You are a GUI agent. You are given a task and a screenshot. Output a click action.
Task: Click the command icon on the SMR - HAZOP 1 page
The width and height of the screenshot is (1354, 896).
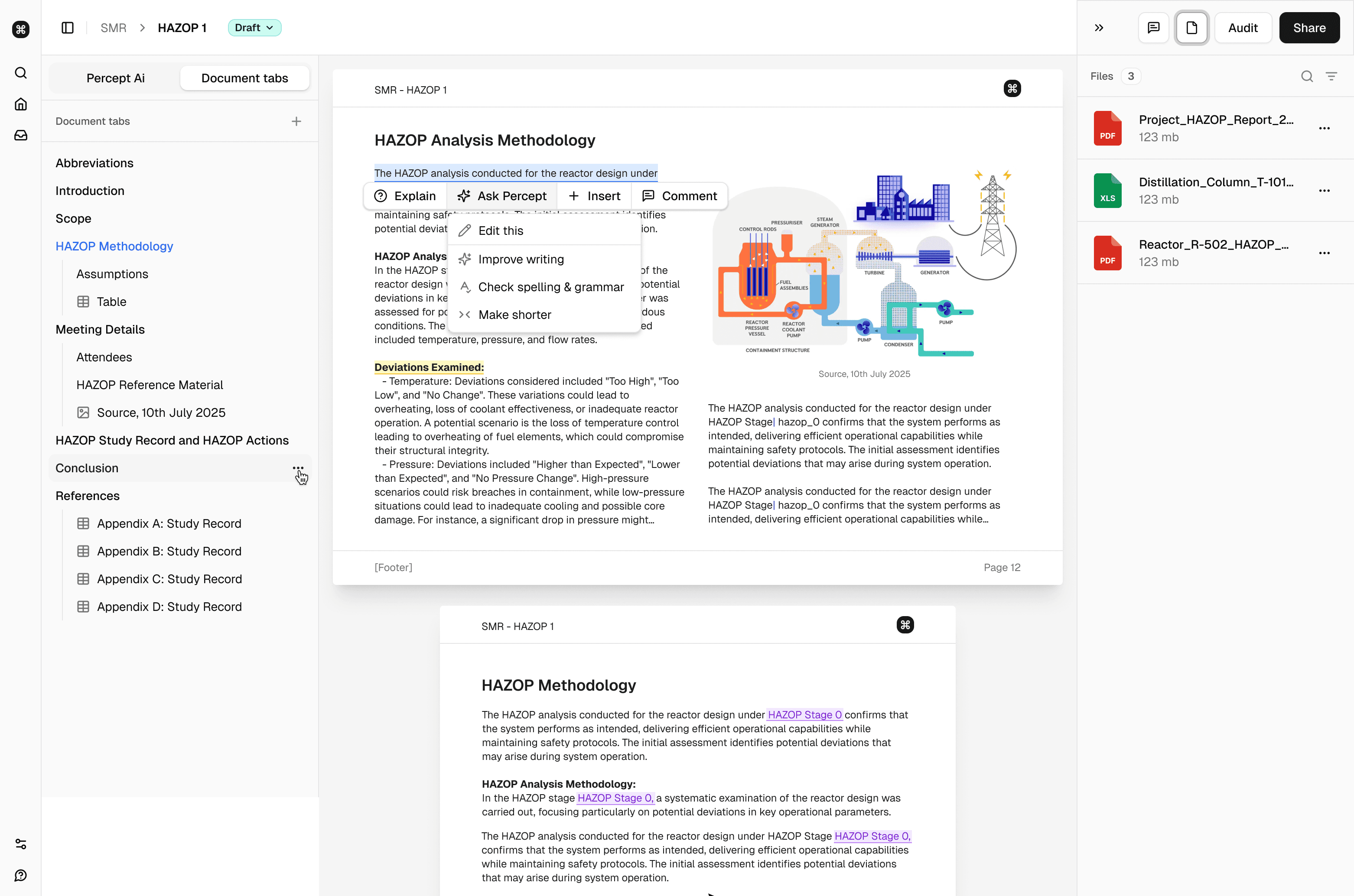click(x=1012, y=88)
